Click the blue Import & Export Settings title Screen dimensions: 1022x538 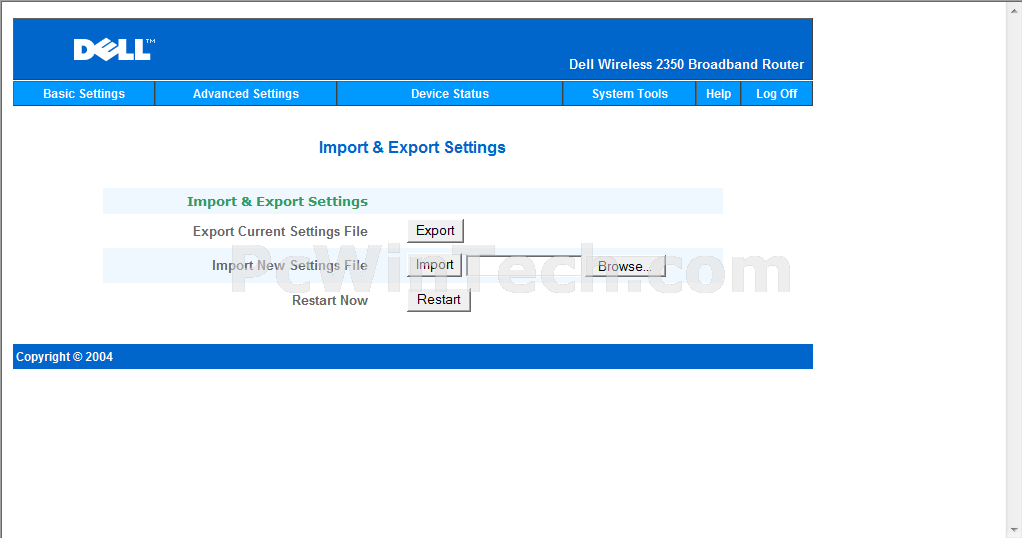pos(412,147)
